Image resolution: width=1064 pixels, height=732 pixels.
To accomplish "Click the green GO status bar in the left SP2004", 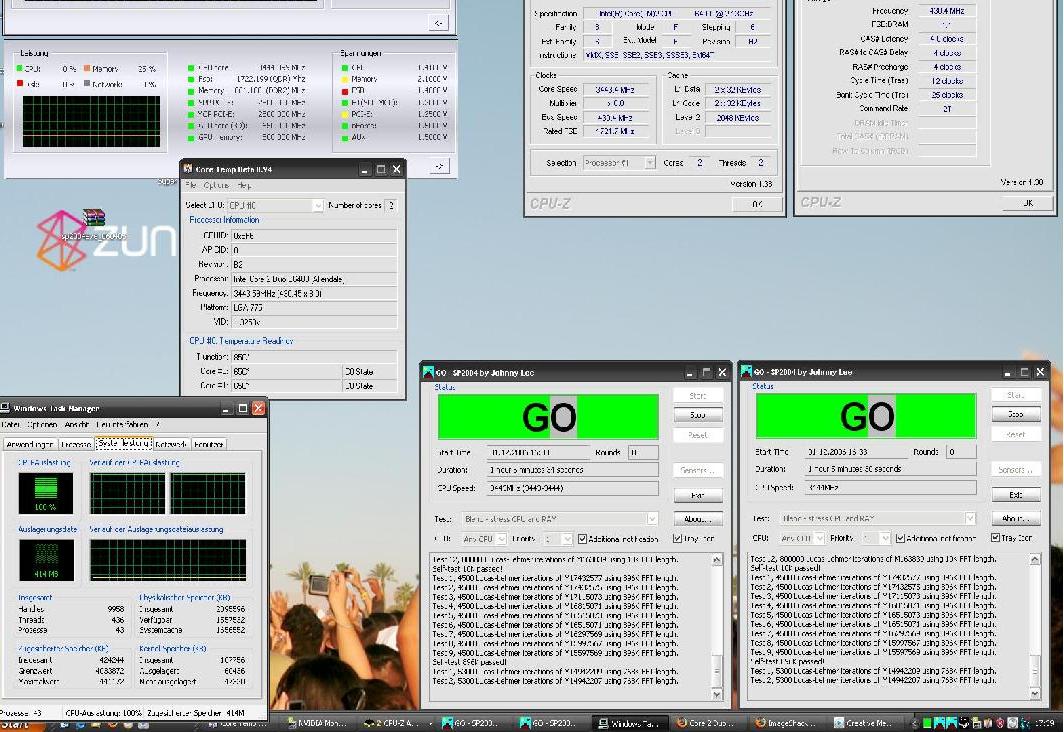I will [548, 417].
